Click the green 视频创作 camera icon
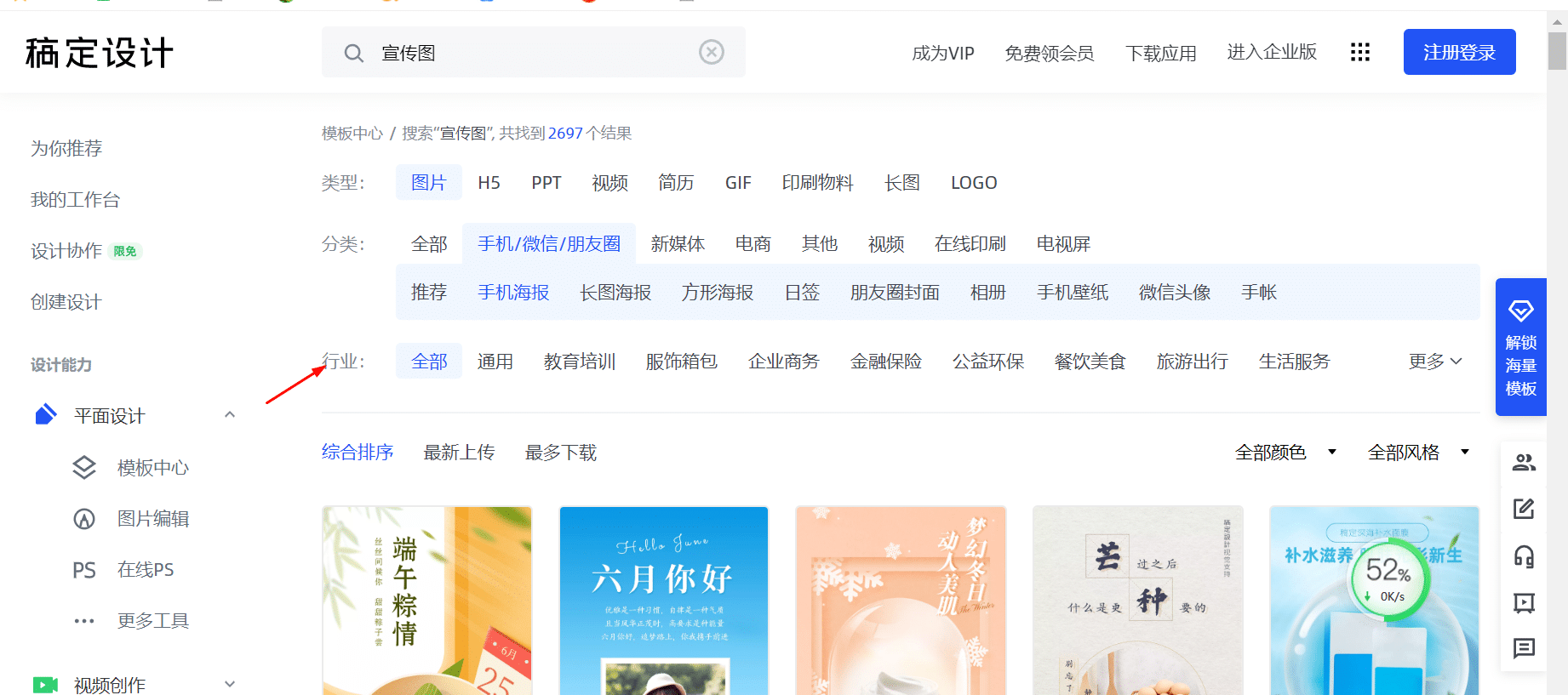1568x695 pixels. tap(45, 685)
